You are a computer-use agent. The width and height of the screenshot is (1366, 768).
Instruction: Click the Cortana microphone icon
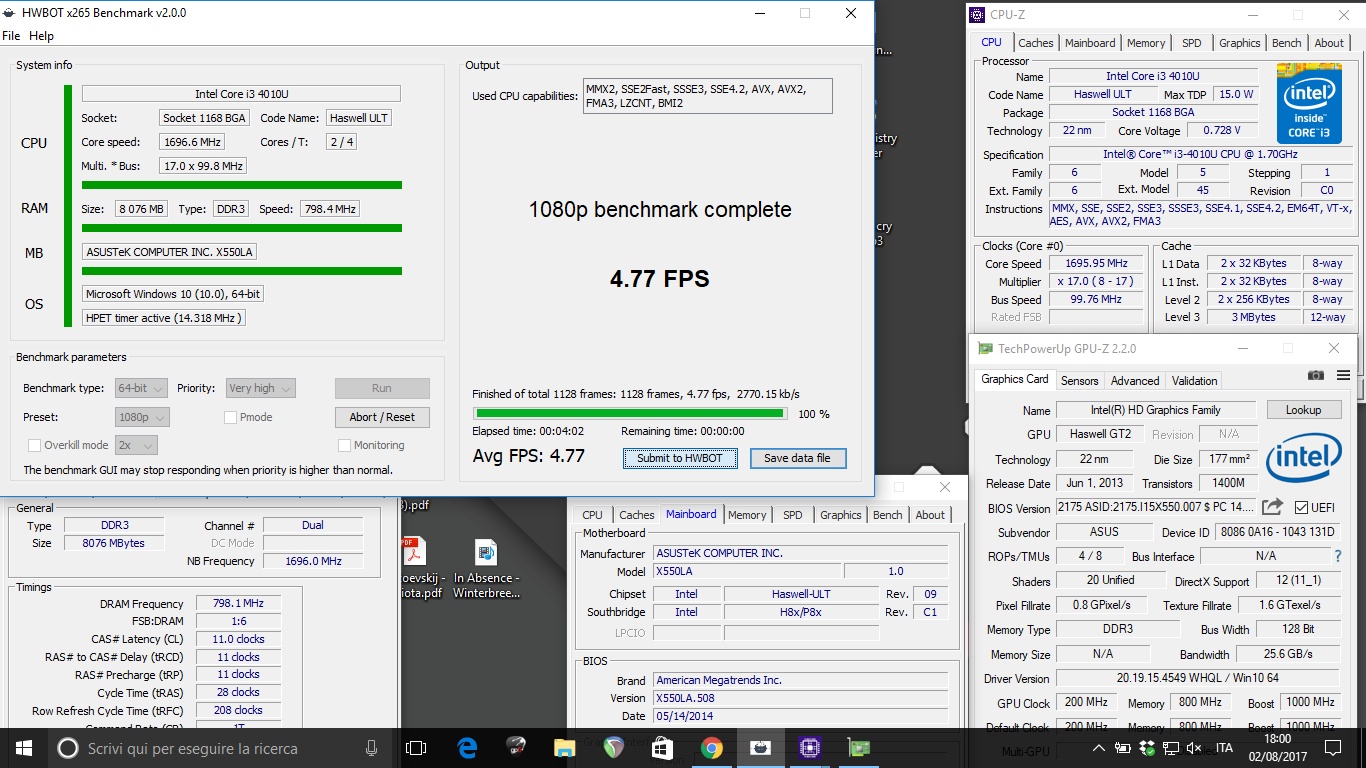coord(372,748)
